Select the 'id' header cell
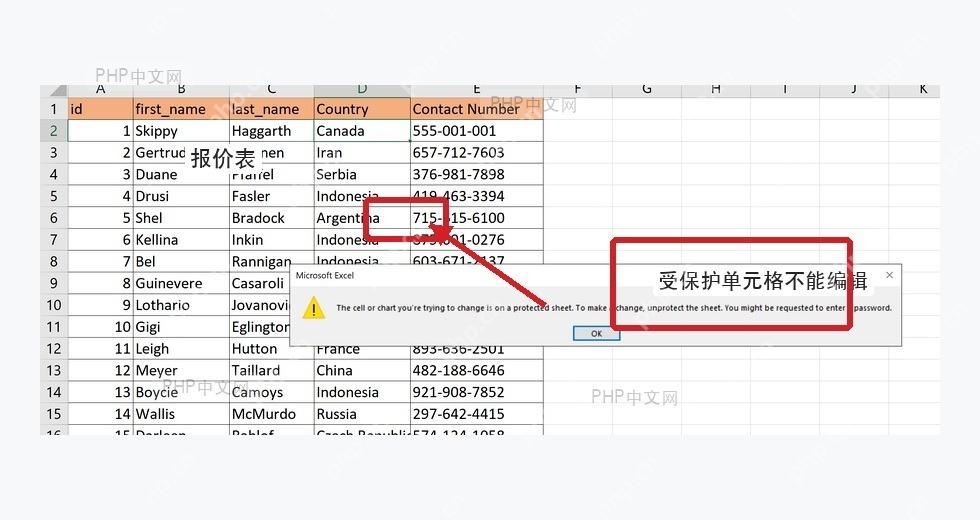This screenshot has width=980, height=520. pyautogui.click(x=100, y=109)
